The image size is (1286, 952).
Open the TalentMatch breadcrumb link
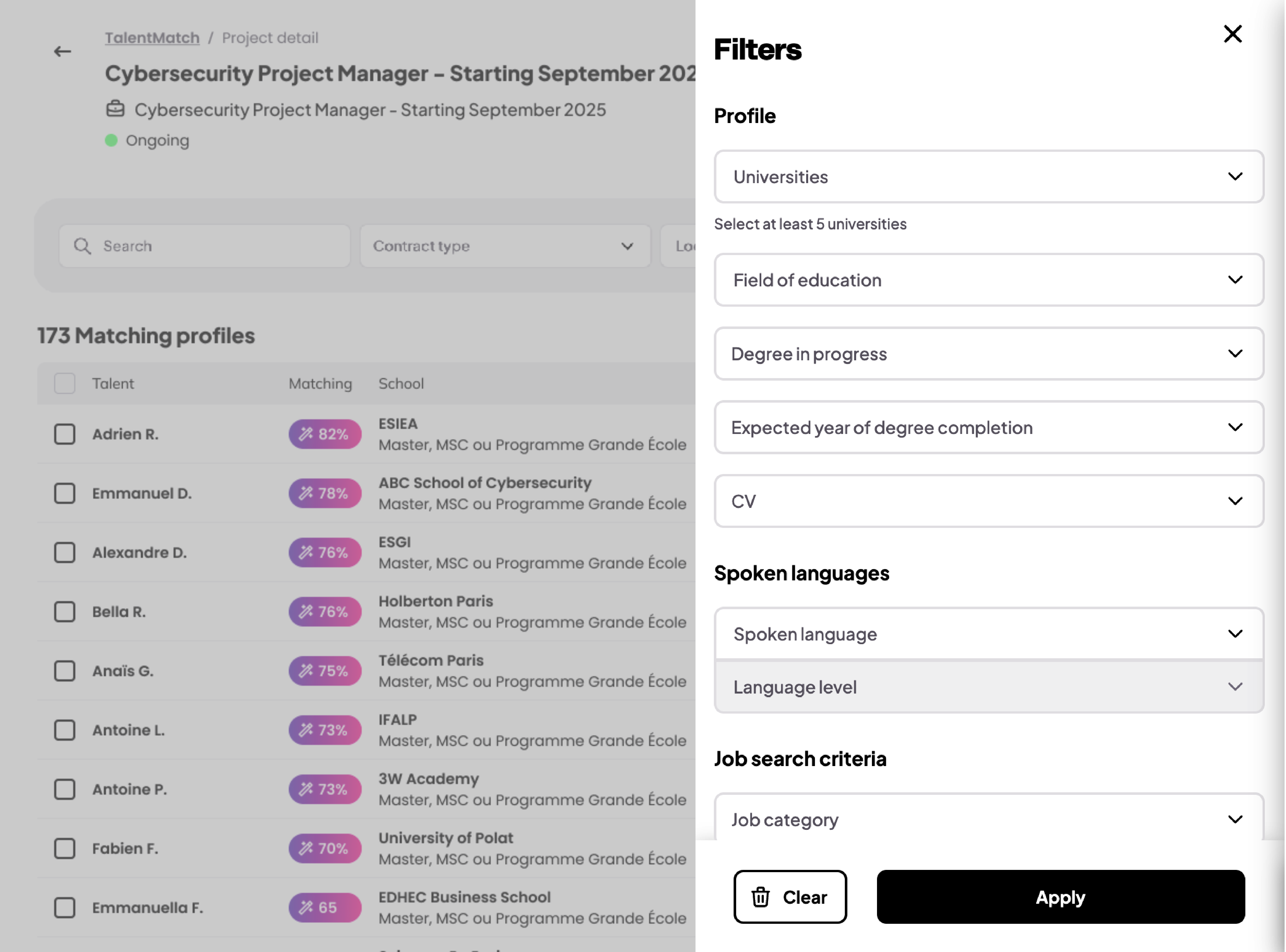(152, 38)
